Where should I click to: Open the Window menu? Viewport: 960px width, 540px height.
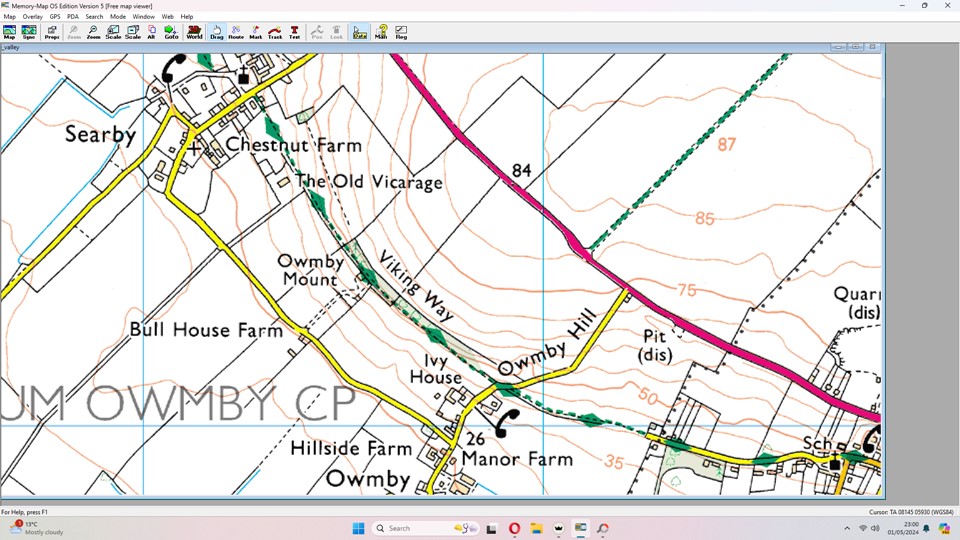pyautogui.click(x=144, y=17)
